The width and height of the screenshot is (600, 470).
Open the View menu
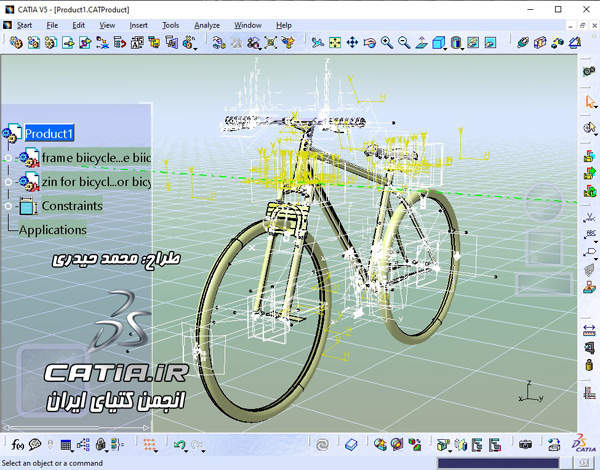107,25
